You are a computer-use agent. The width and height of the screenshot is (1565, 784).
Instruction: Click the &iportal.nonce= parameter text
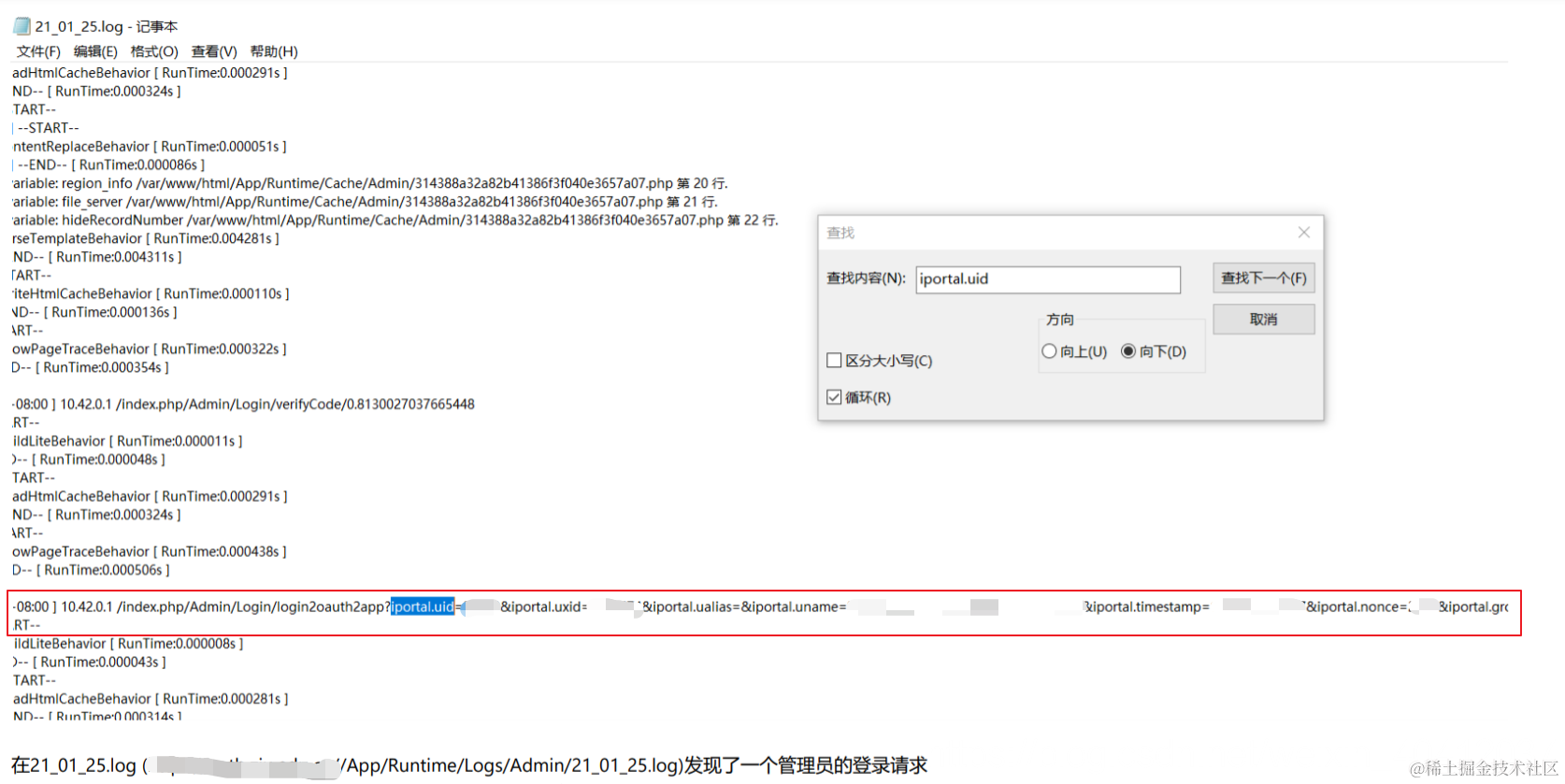pyautogui.click(x=1357, y=606)
